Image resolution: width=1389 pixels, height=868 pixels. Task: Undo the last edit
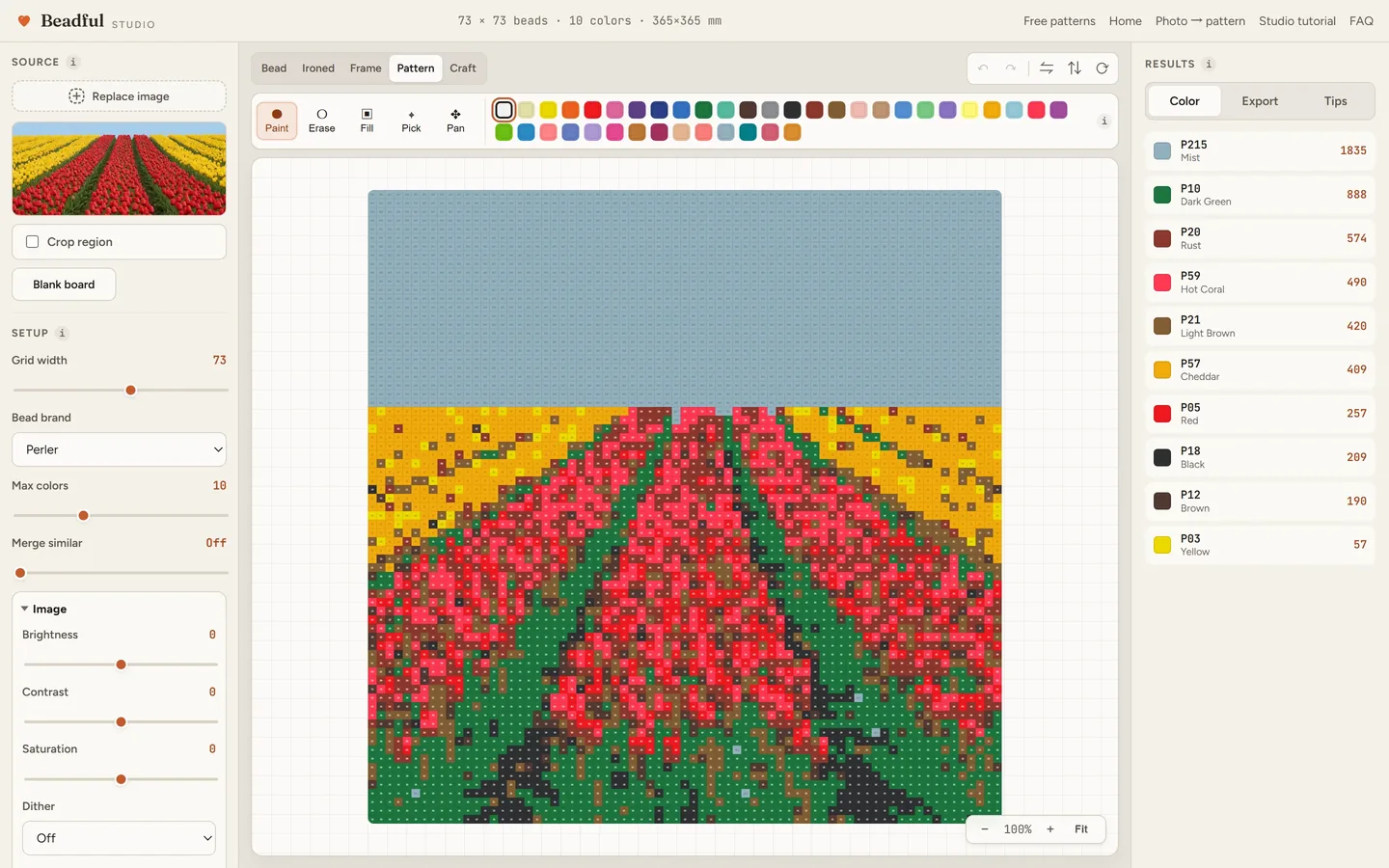(983, 68)
